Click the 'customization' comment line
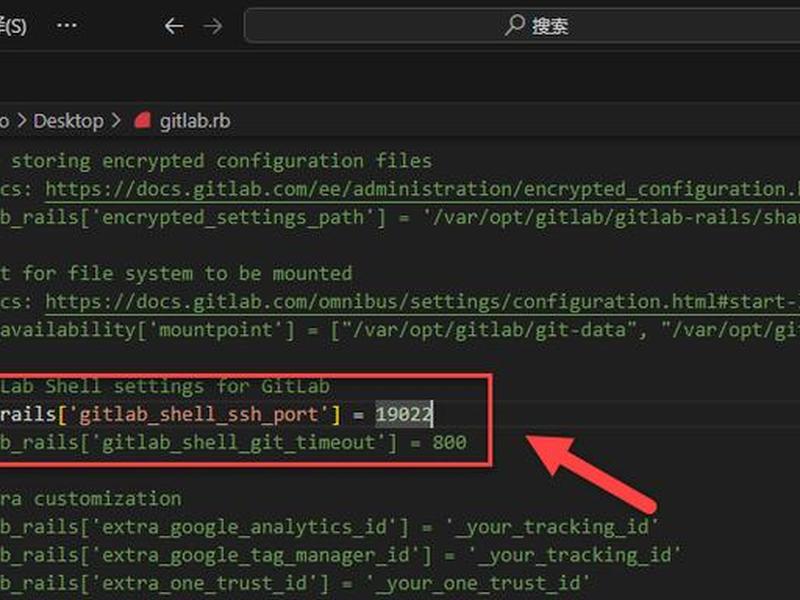The image size is (800, 600). [x=108, y=498]
